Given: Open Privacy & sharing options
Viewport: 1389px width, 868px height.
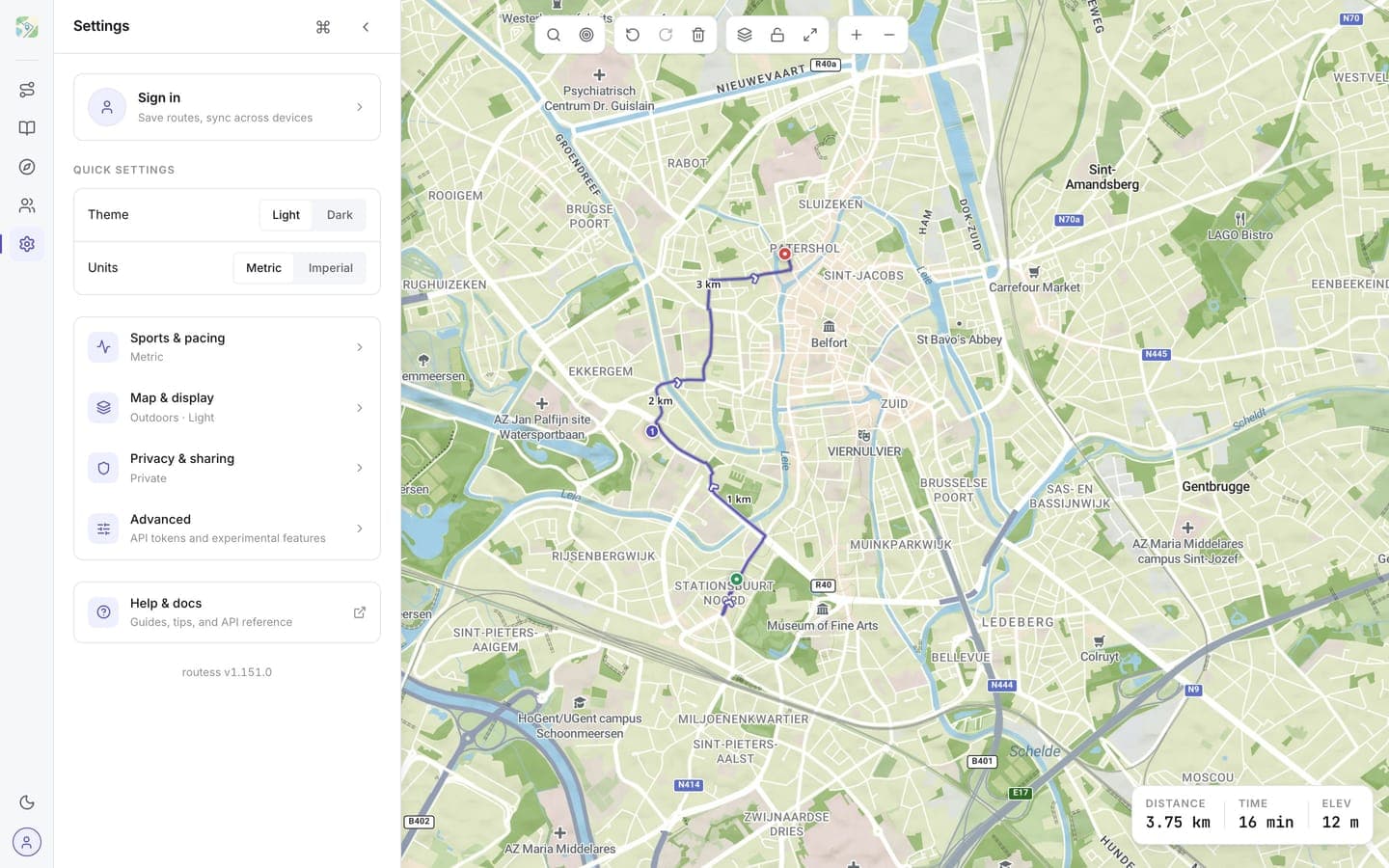Looking at the screenshot, I should click(x=227, y=468).
